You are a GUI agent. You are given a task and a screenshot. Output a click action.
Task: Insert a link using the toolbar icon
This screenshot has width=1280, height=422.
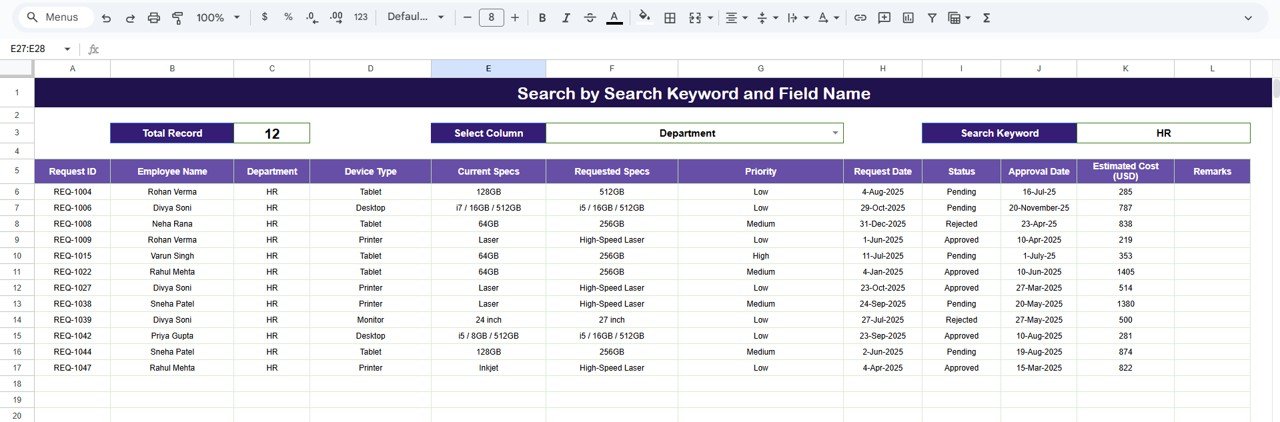point(860,18)
